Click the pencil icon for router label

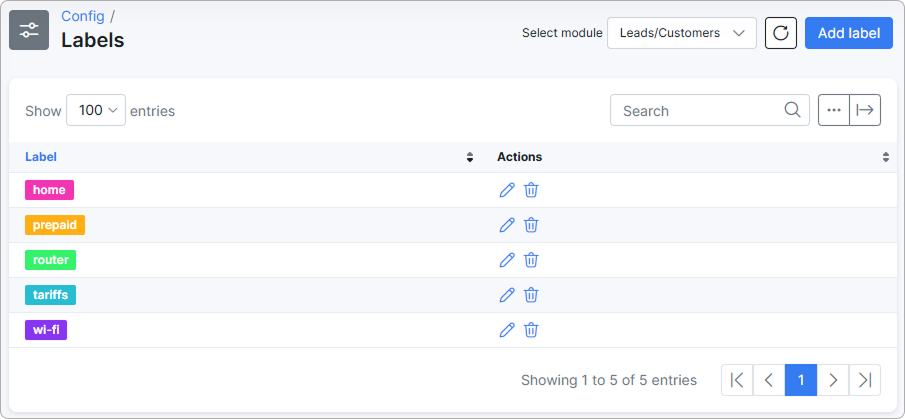click(507, 260)
